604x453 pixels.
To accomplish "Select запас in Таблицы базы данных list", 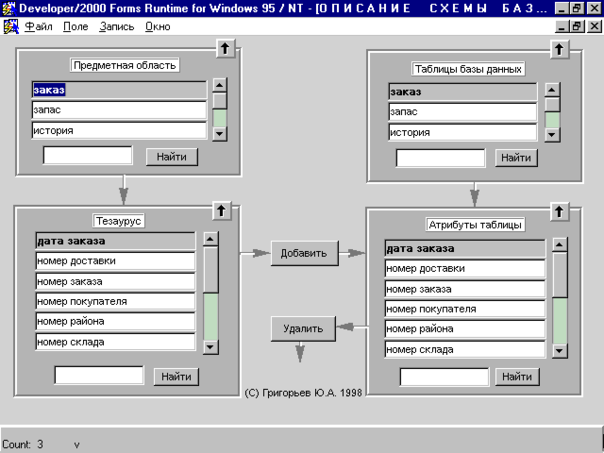I will [x=463, y=112].
